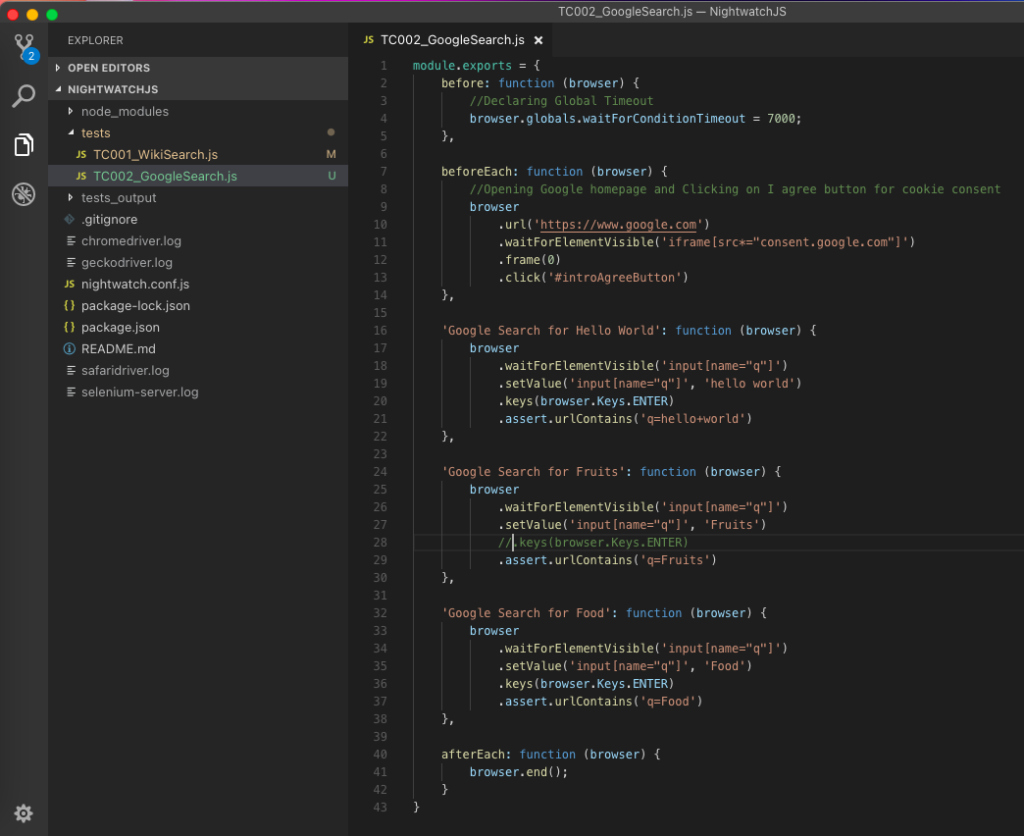Image resolution: width=1024 pixels, height=836 pixels.
Task: Click the package-lock.json braces icon
Action: coord(69,306)
